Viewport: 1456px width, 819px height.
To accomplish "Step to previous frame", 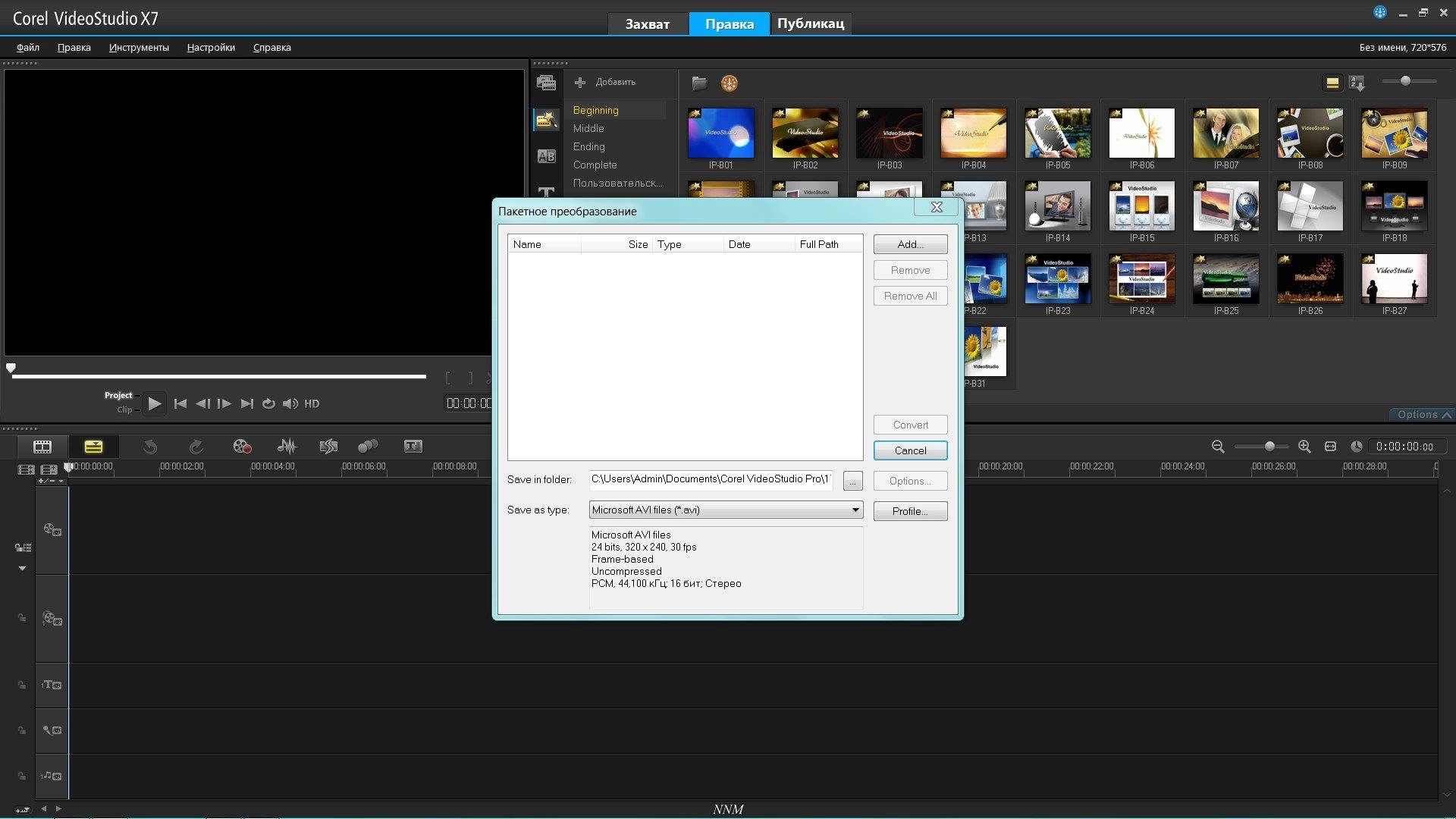I will [202, 403].
